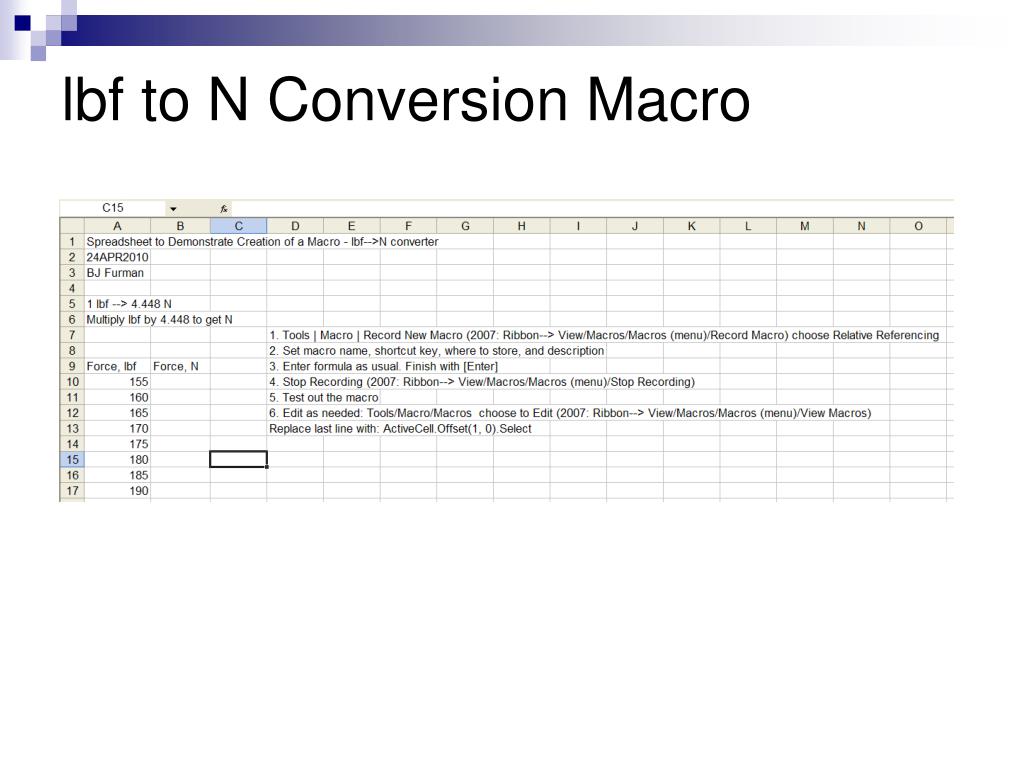The width and height of the screenshot is (1024, 768).
Task: Select column G header
Action: click(465, 226)
